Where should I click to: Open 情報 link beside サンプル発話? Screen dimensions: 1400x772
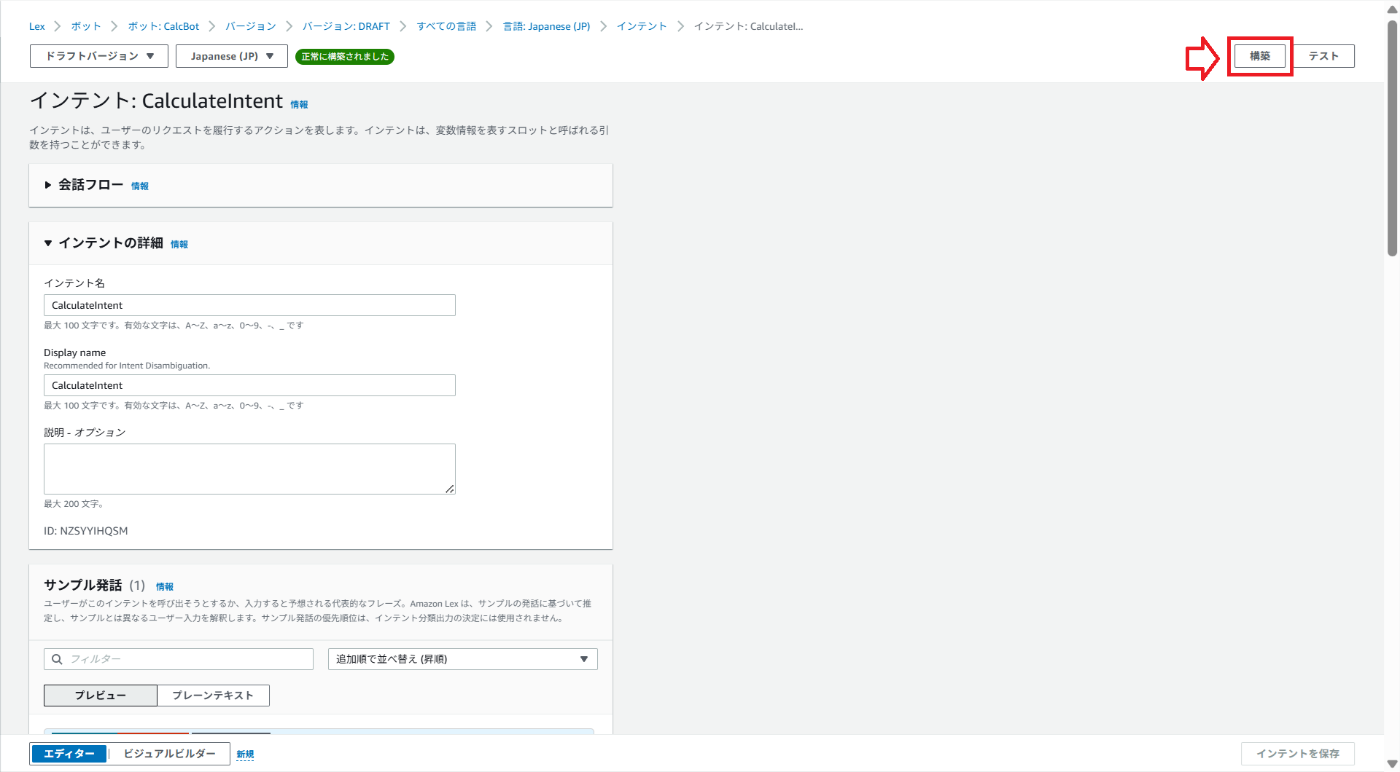pyautogui.click(x=165, y=587)
